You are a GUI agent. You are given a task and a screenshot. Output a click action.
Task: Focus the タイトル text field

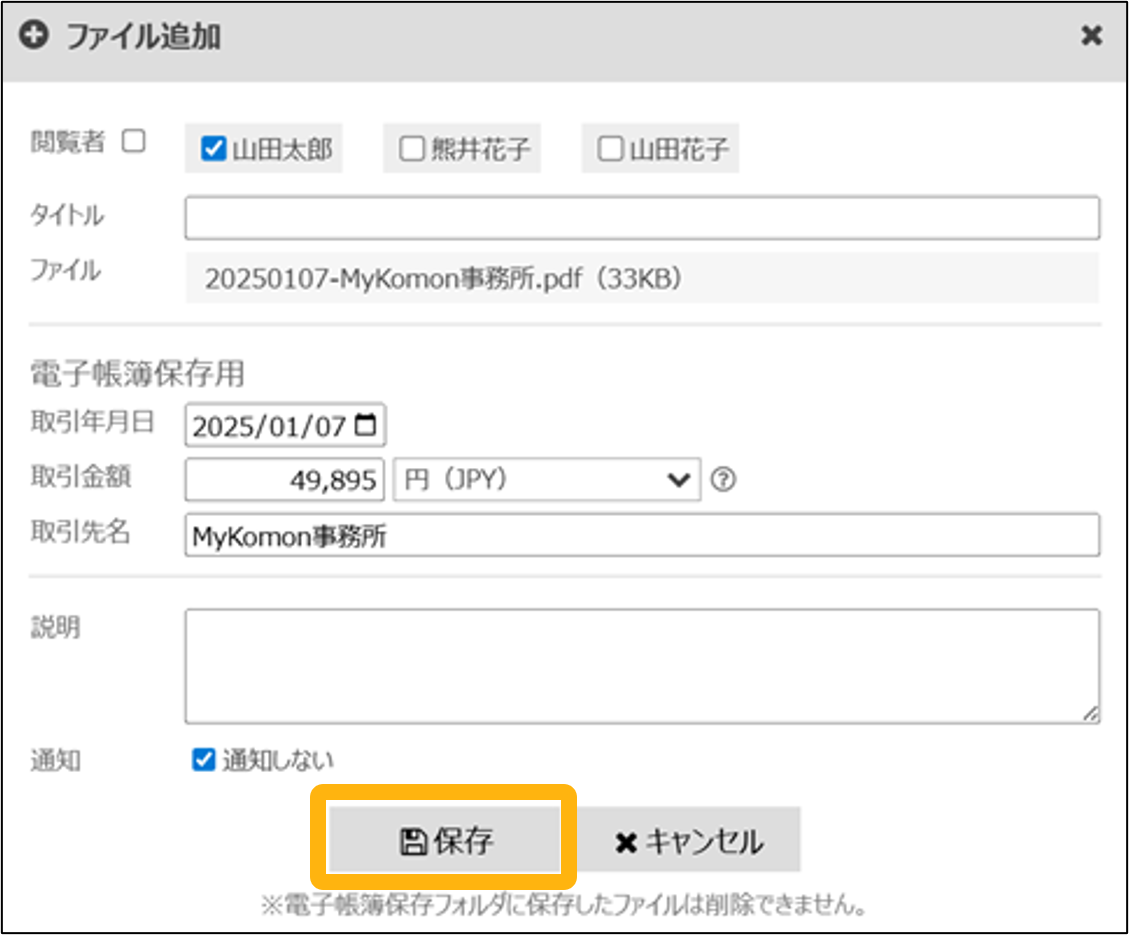point(641,218)
